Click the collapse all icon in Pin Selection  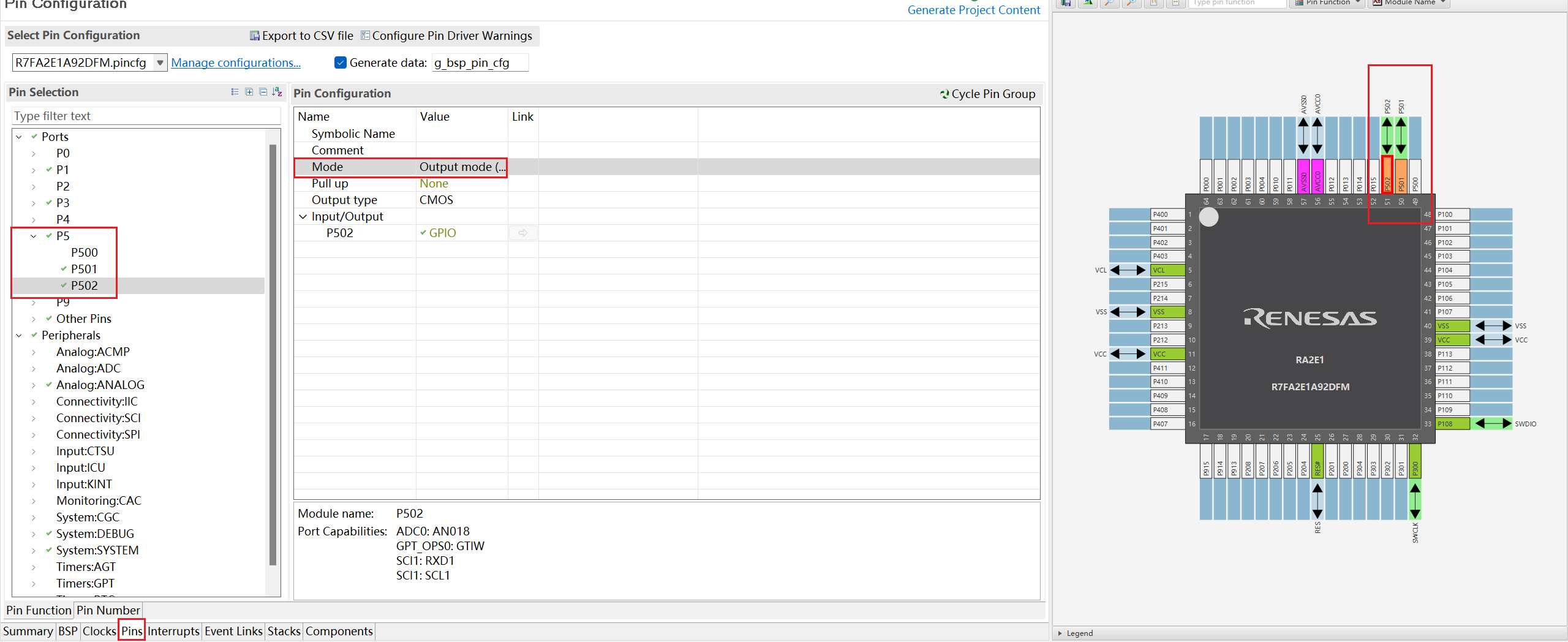click(x=263, y=92)
